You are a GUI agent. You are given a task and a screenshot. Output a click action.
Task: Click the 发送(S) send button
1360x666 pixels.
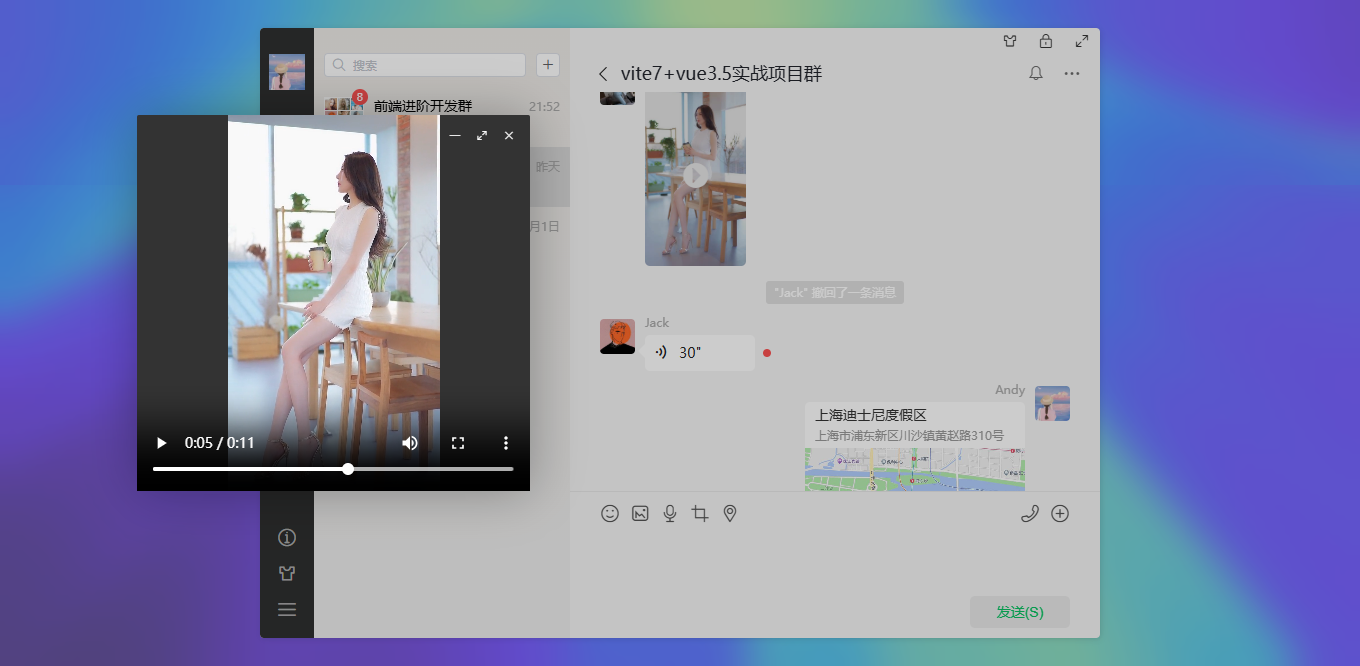[x=1019, y=611]
